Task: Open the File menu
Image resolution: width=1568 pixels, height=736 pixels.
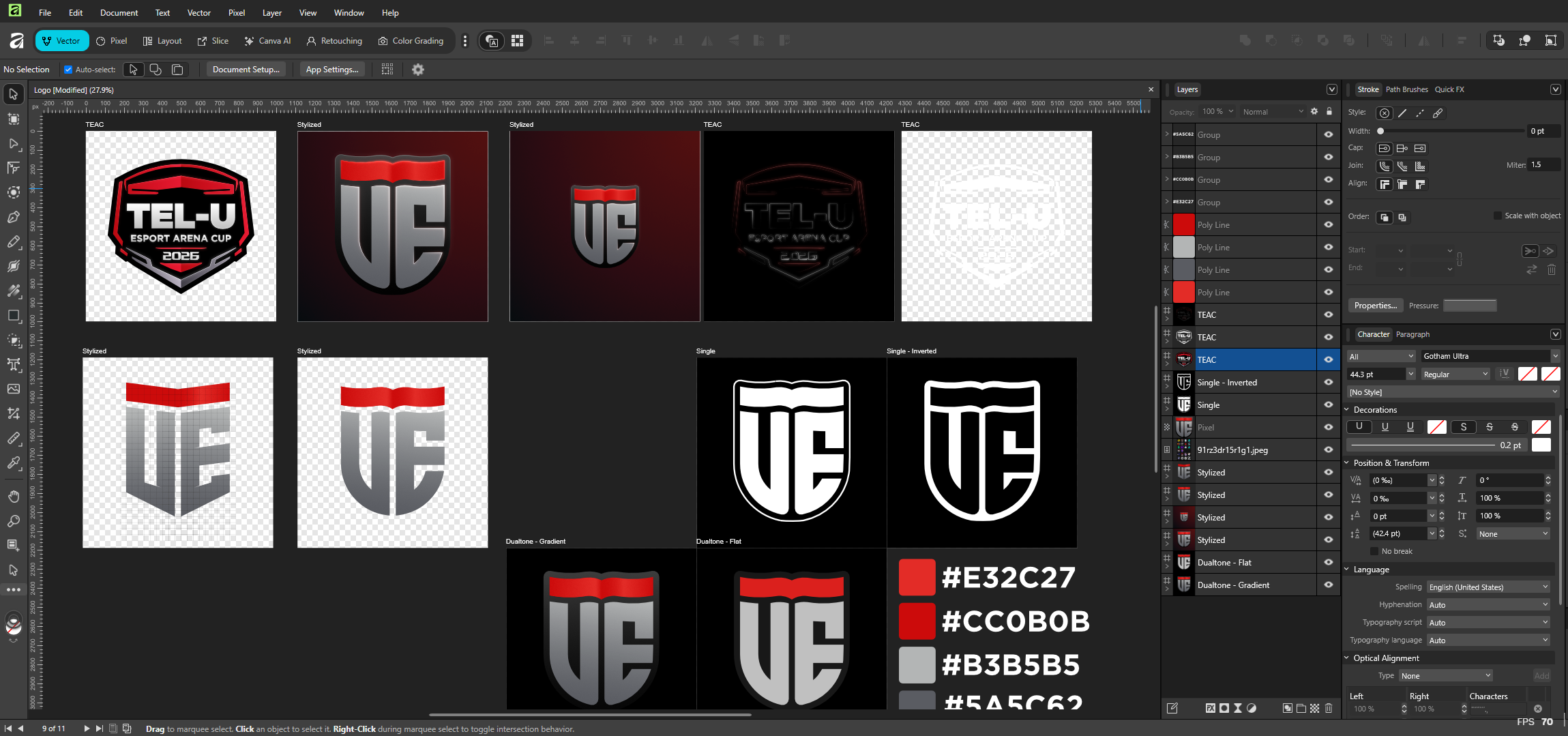Action: point(45,13)
